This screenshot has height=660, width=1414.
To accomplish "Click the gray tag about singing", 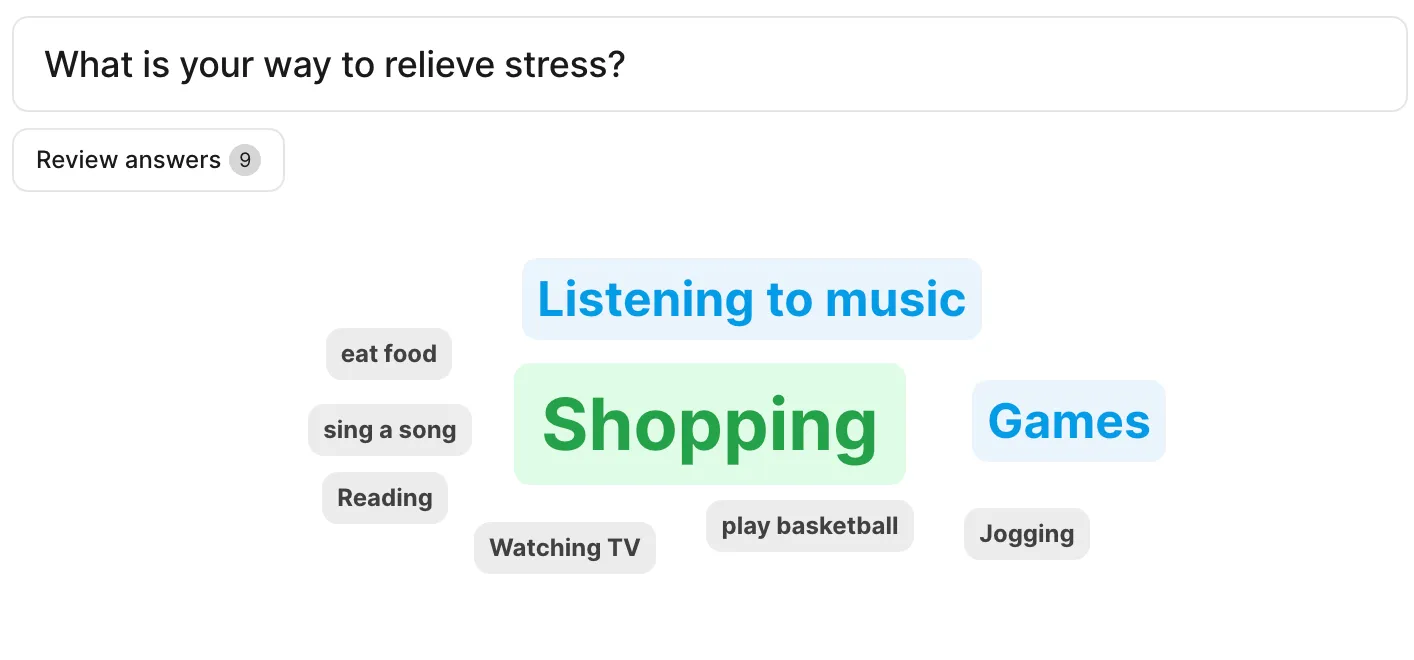I will tap(389, 430).
